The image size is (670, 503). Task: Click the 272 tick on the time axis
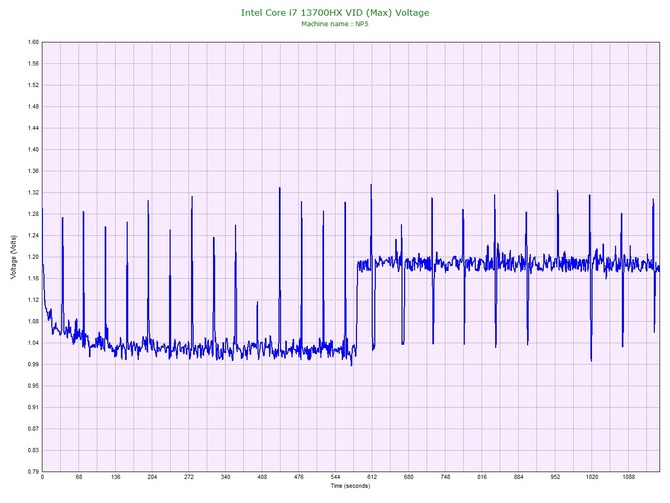click(x=189, y=477)
